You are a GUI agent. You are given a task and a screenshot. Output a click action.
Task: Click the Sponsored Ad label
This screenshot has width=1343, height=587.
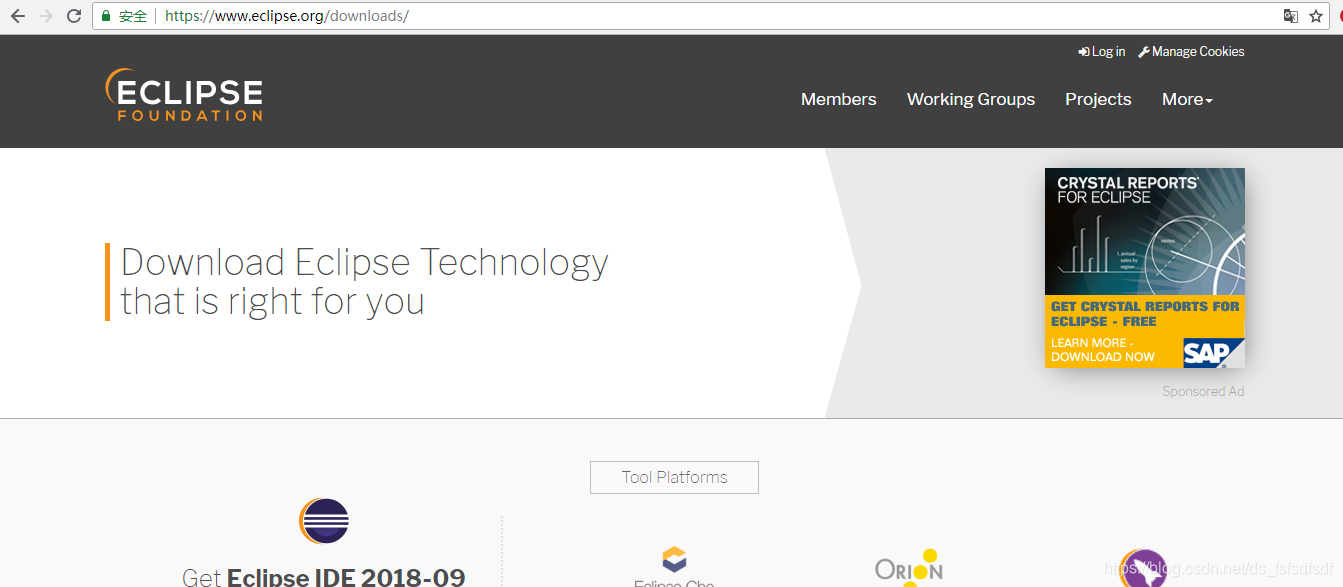(x=1203, y=391)
